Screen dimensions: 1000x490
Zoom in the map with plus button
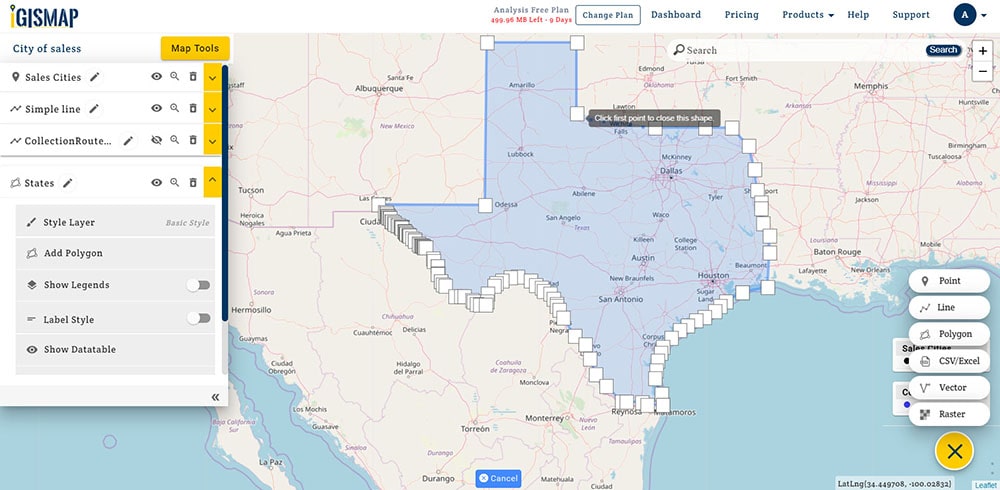pyautogui.click(x=982, y=52)
